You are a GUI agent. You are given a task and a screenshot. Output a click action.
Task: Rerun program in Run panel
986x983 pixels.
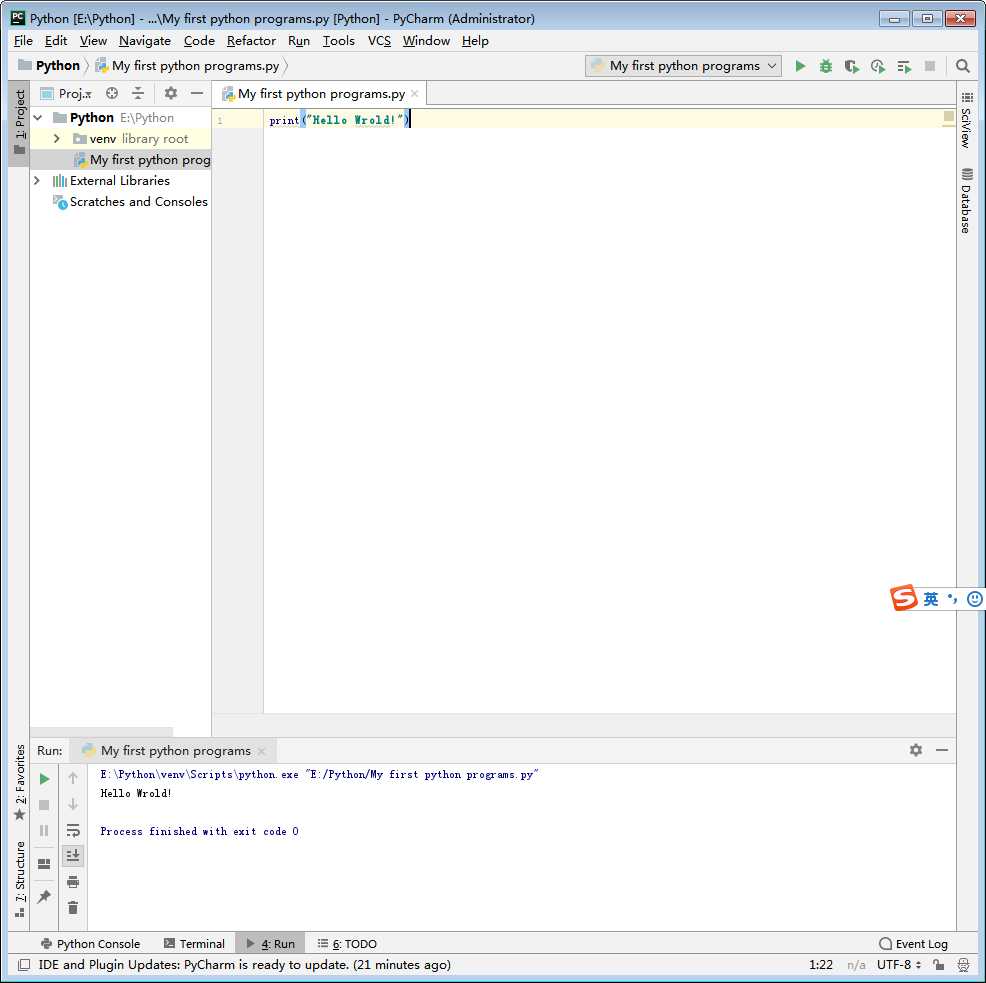pyautogui.click(x=44, y=779)
